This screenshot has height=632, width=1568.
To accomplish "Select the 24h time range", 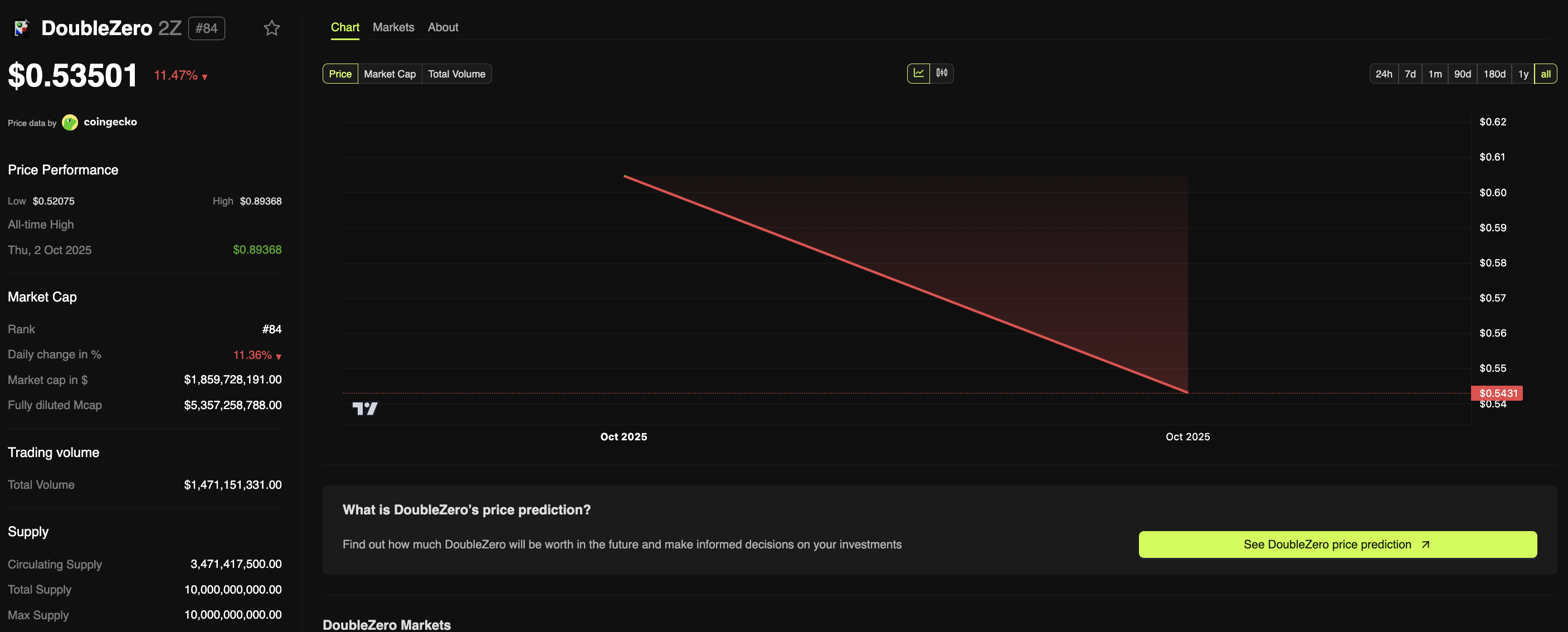I will click(x=1384, y=74).
